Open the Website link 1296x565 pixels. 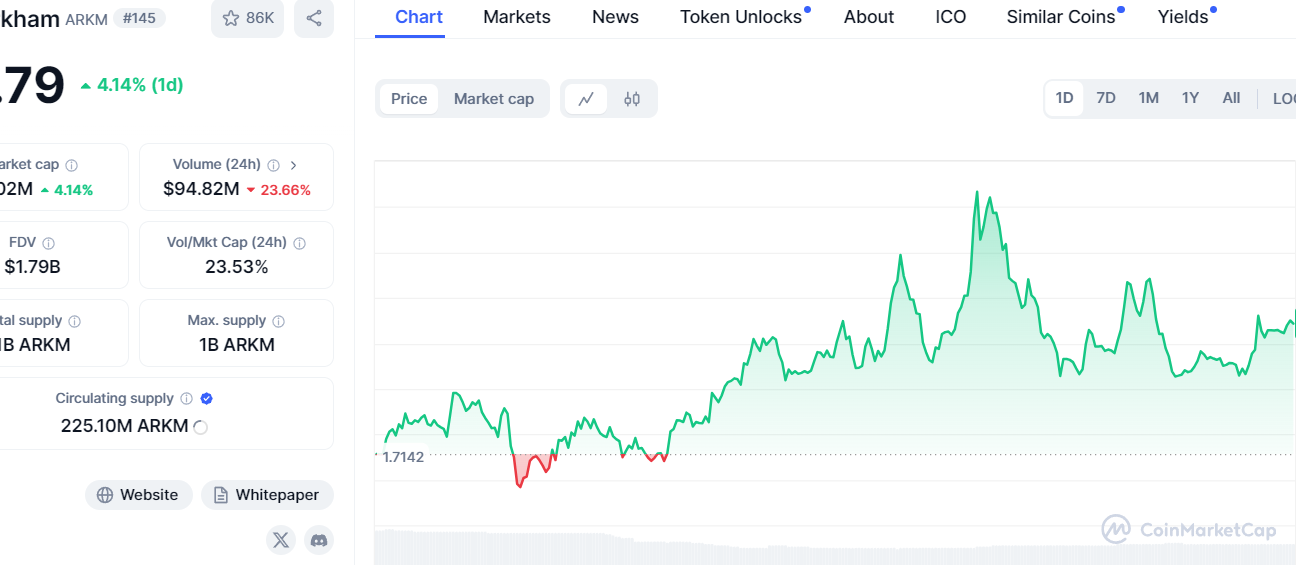pos(139,495)
